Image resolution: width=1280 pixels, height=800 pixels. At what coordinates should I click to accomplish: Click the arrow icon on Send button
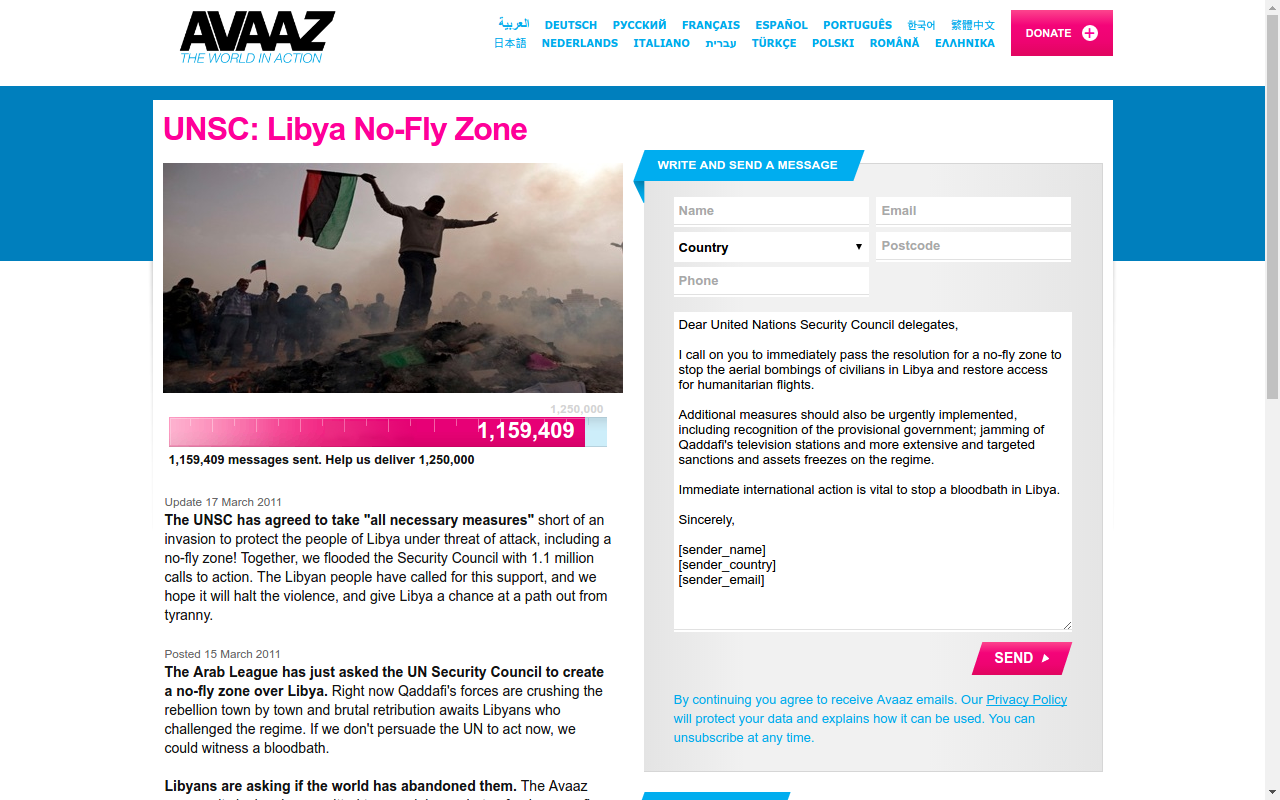(1046, 658)
